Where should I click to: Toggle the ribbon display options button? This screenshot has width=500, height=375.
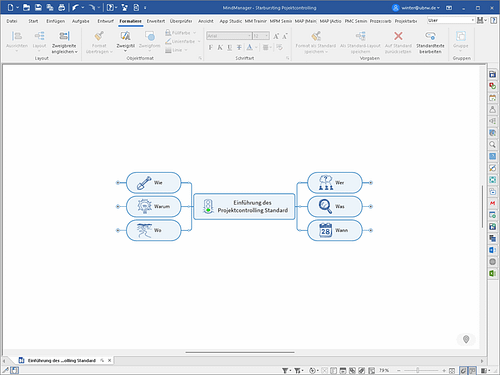(x=449, y=8)
